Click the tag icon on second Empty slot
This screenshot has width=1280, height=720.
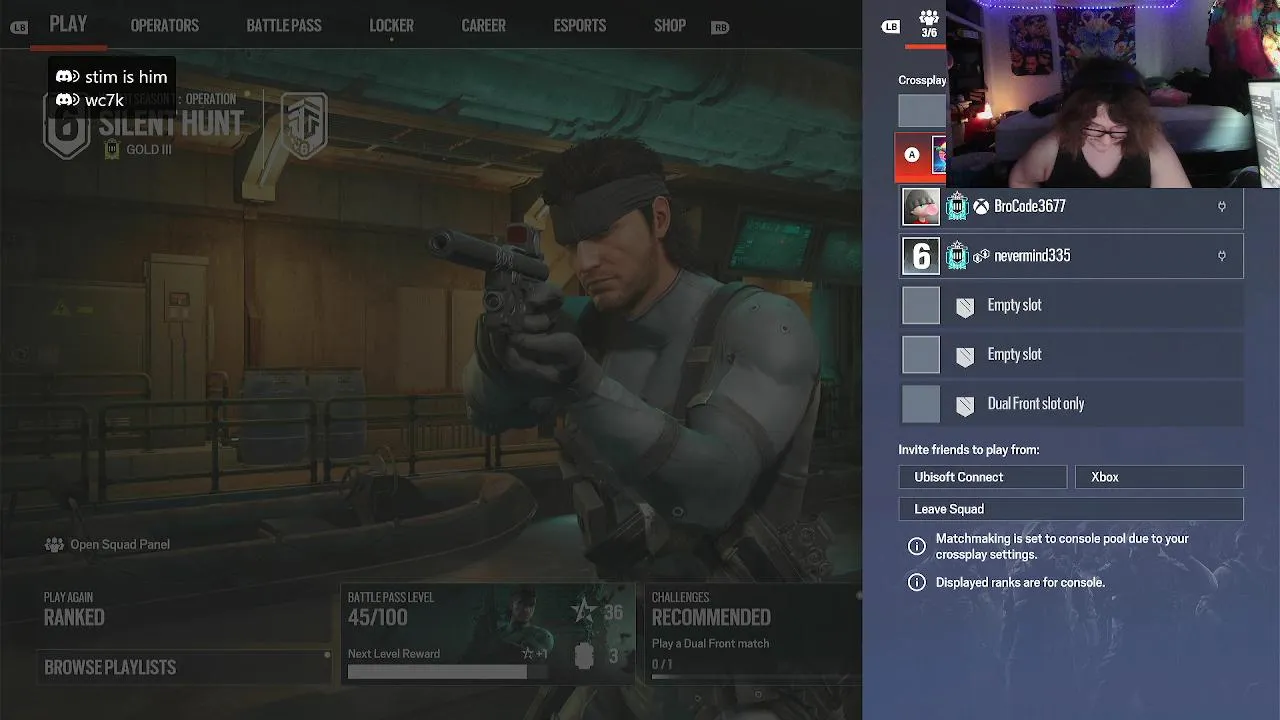pyautogui.click(x=965, y=355)
